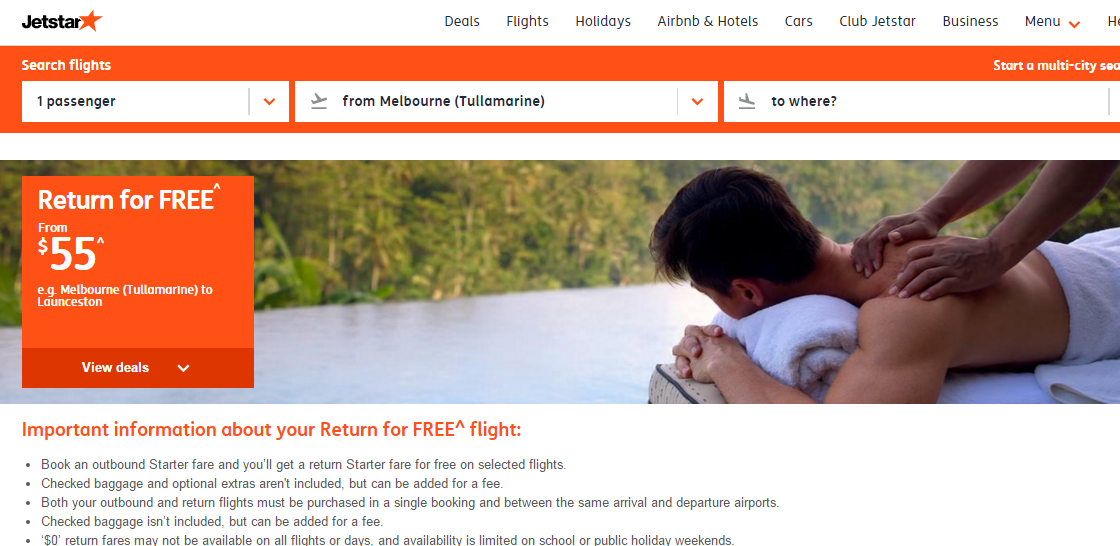The width and height of the screenshot is (1120, 546).
Task: Select the Cars navigation link
Action: (x=799, y=21)
